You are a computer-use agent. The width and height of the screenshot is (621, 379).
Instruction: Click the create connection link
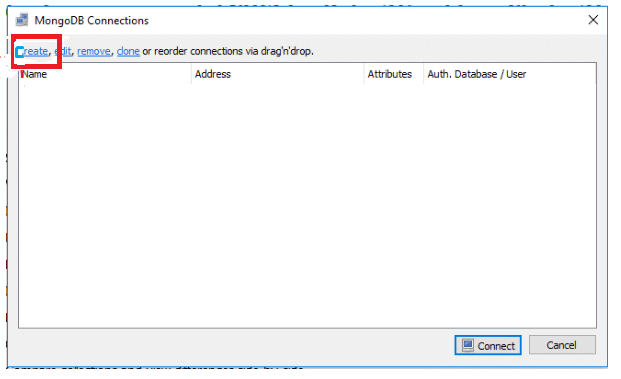[32, 51]
